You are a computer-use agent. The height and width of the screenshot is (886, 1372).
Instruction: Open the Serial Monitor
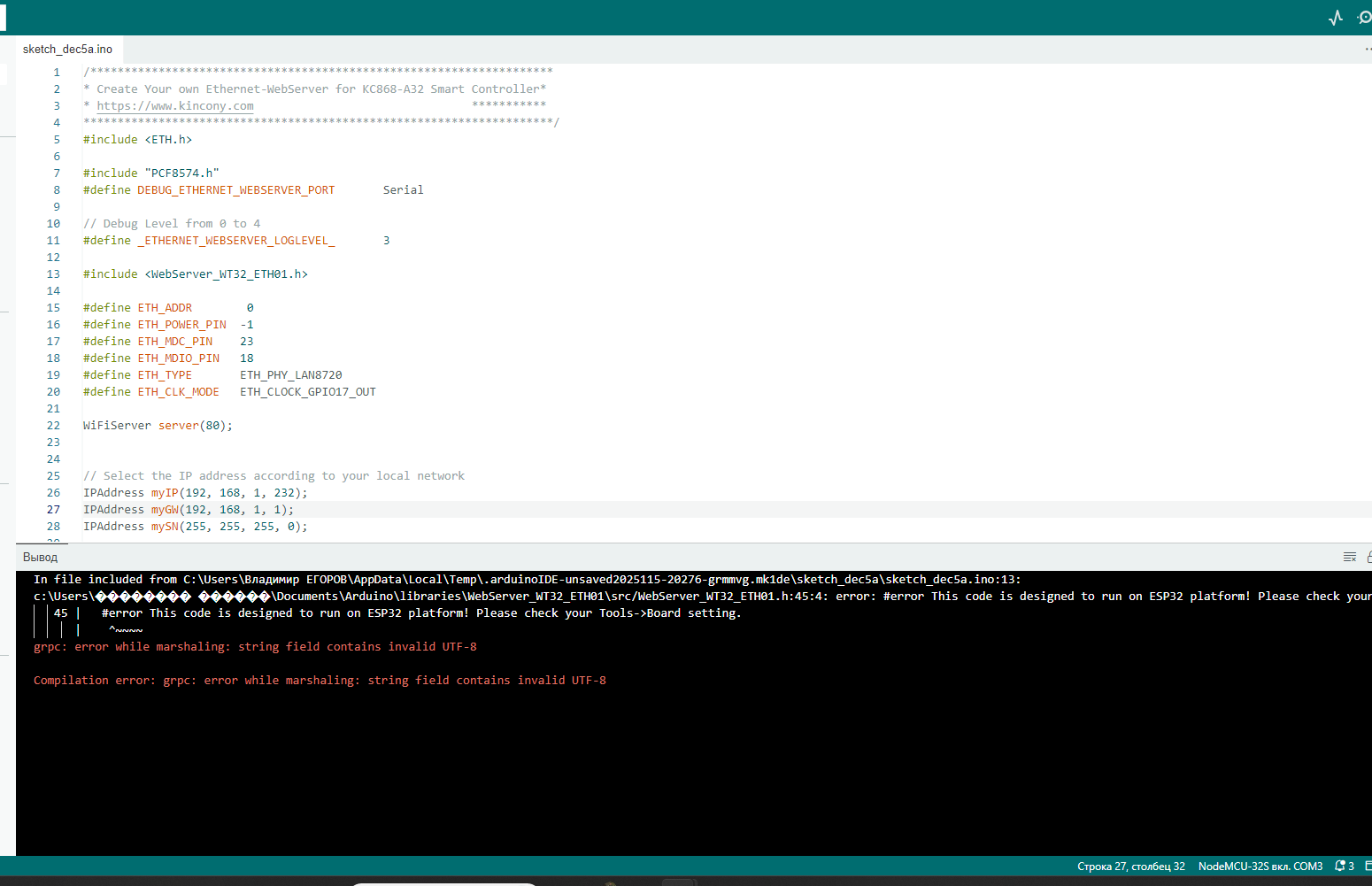pyautogui.click(x=1364, y=18)
